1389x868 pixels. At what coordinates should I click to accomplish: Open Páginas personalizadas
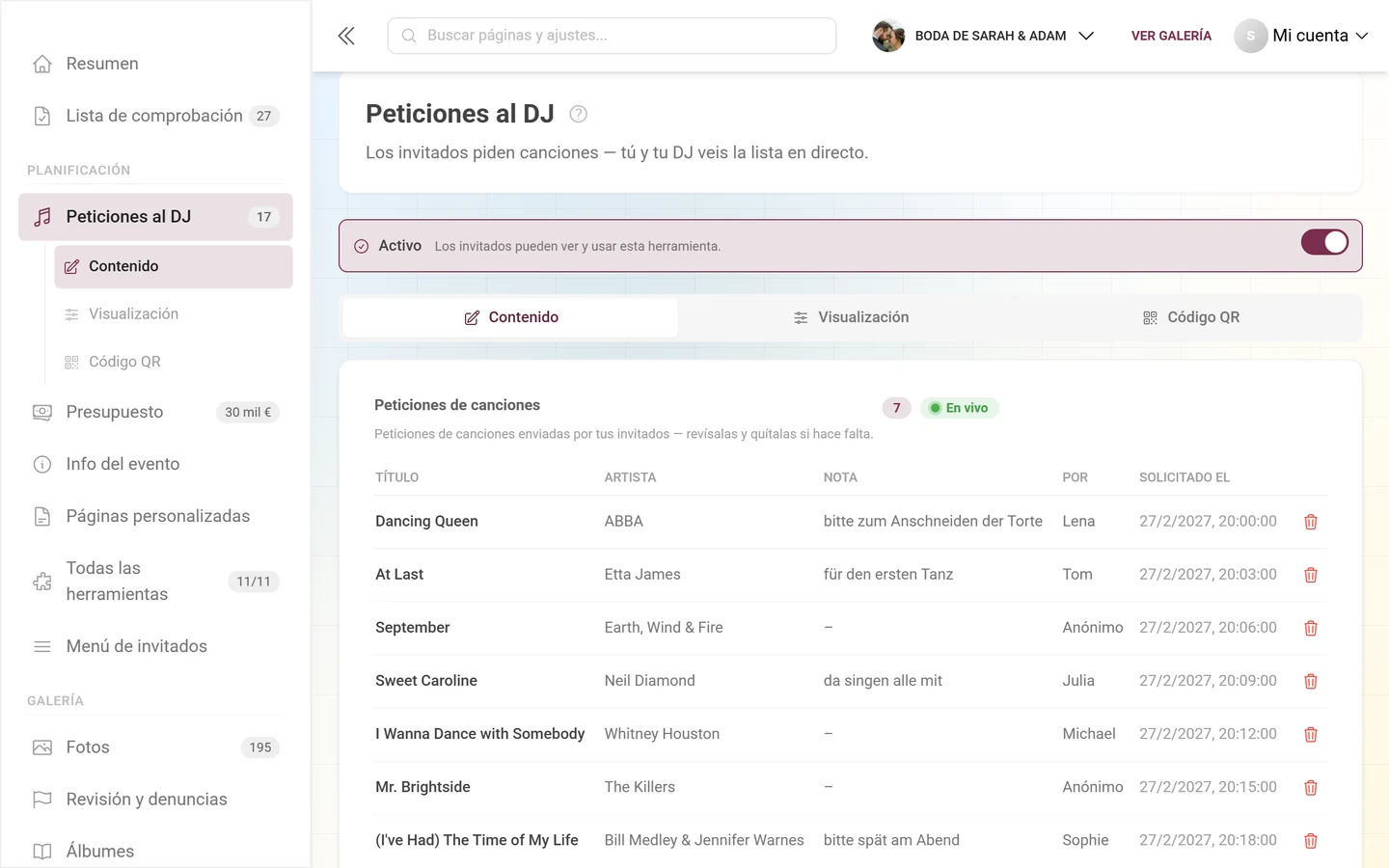coord(155,516)
